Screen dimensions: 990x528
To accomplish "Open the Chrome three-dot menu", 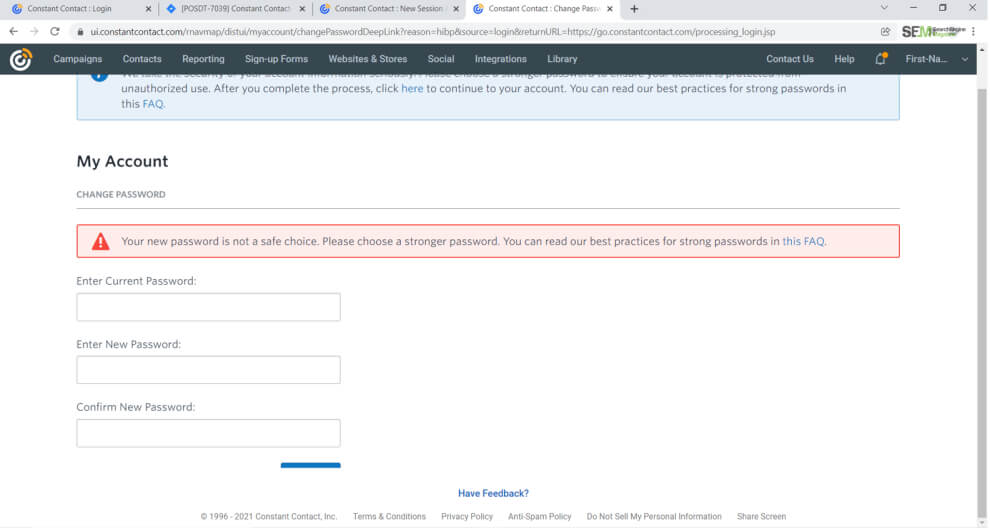I will 974,32.
